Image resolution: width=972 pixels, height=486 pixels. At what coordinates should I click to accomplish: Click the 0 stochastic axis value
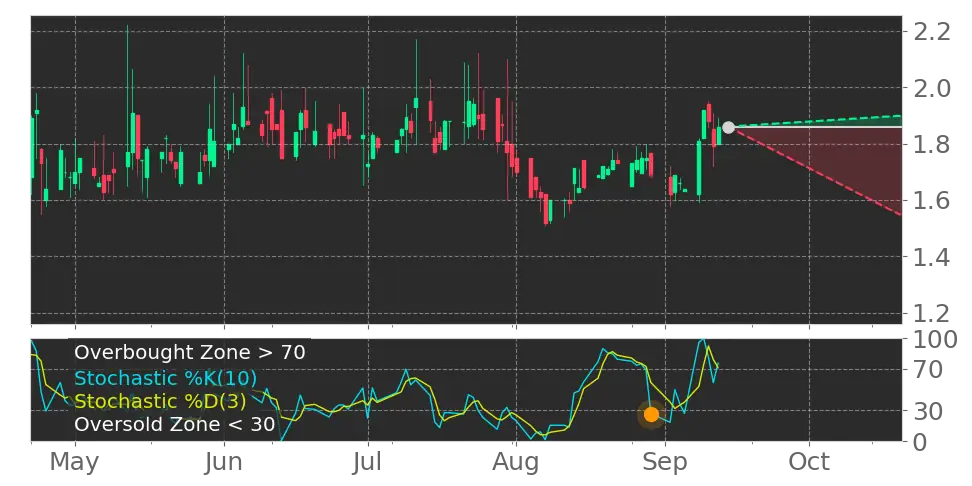[921, 441]
